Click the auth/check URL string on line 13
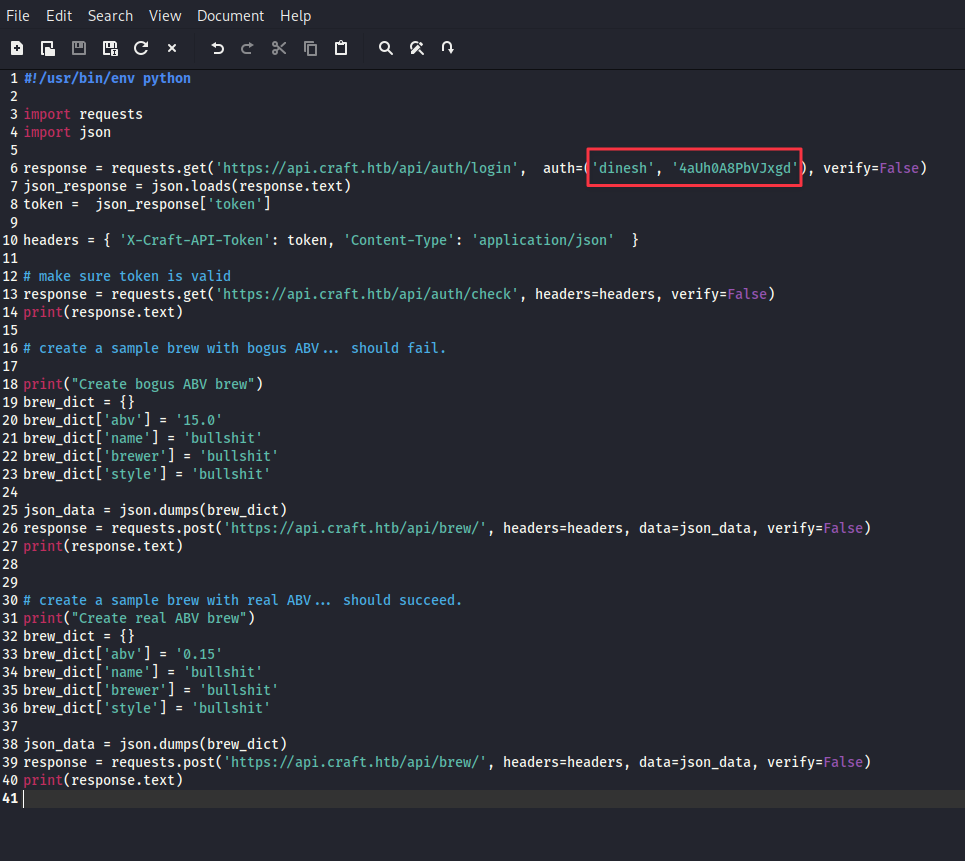The width and height of the screenshot is (965, 861). click(x=367, y=295)
